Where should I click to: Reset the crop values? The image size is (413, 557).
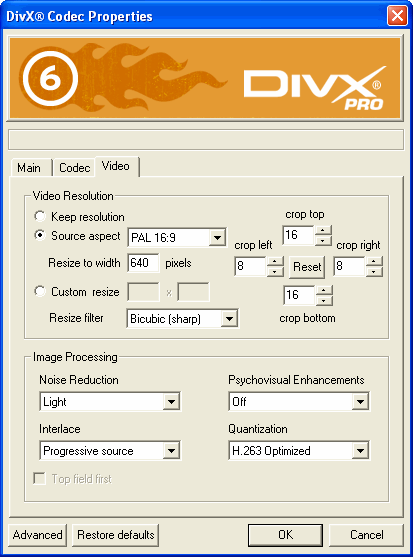(307, 266)
